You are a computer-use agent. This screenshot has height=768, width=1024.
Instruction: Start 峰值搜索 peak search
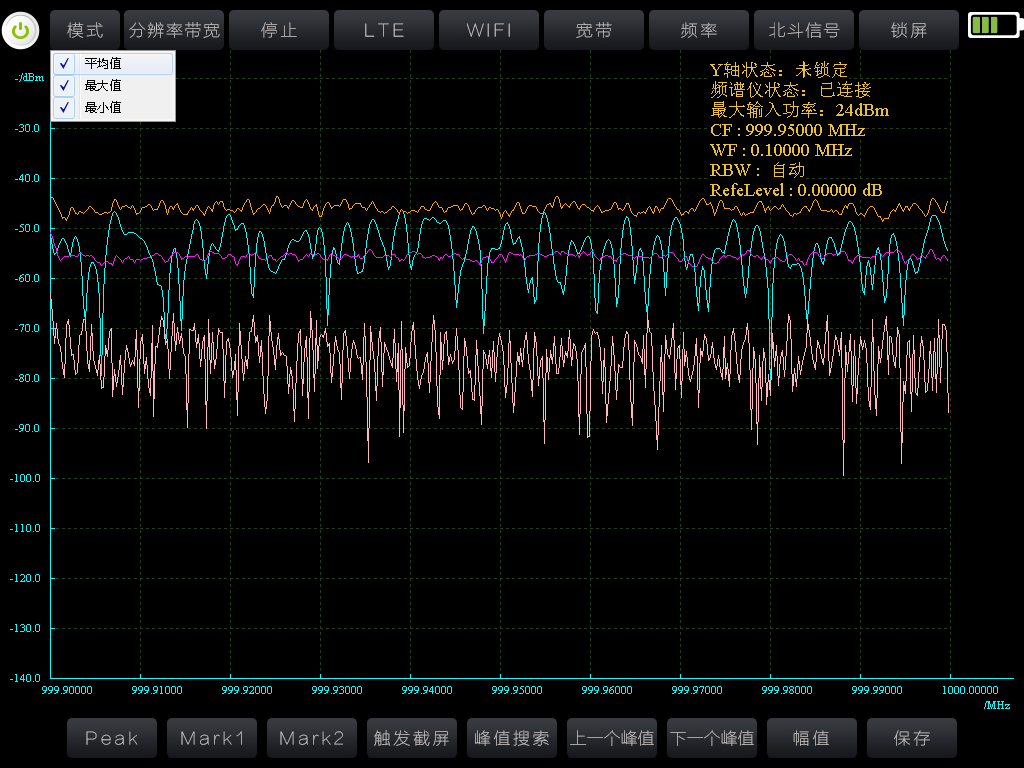coord(512,738)
